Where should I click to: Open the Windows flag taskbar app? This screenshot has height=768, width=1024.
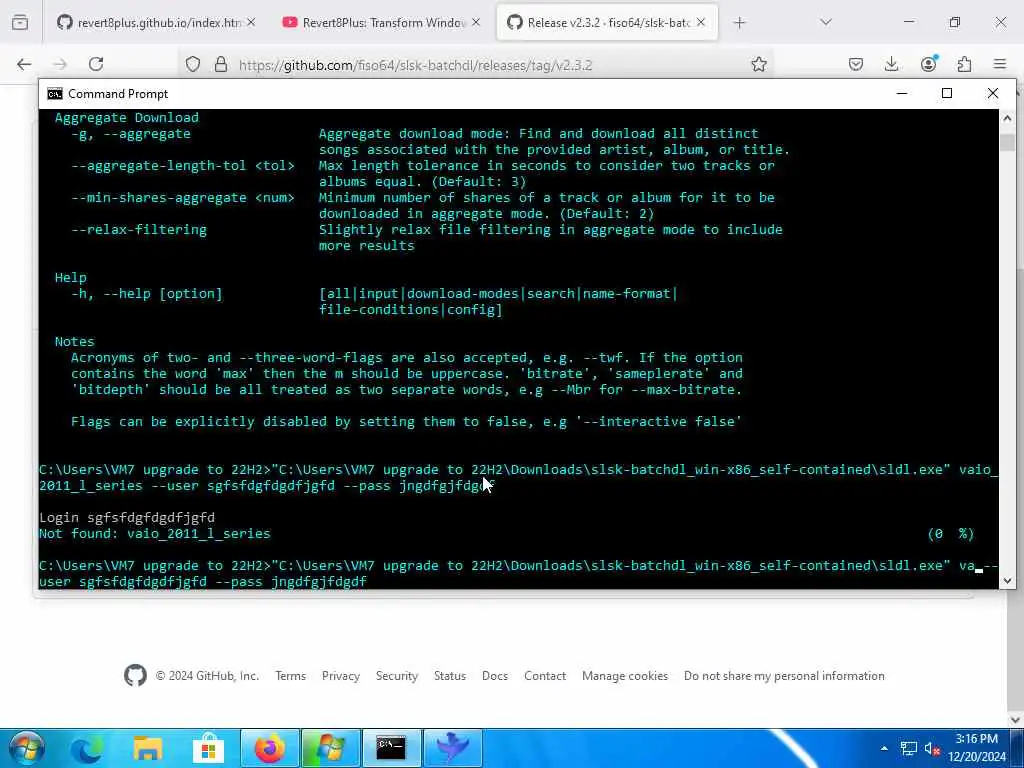(330, 748)
